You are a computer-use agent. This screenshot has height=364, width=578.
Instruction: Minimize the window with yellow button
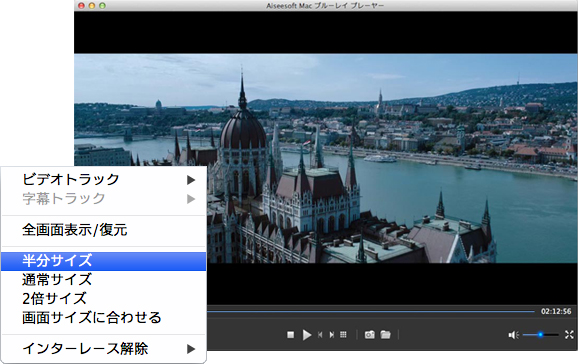coord(92,6)
